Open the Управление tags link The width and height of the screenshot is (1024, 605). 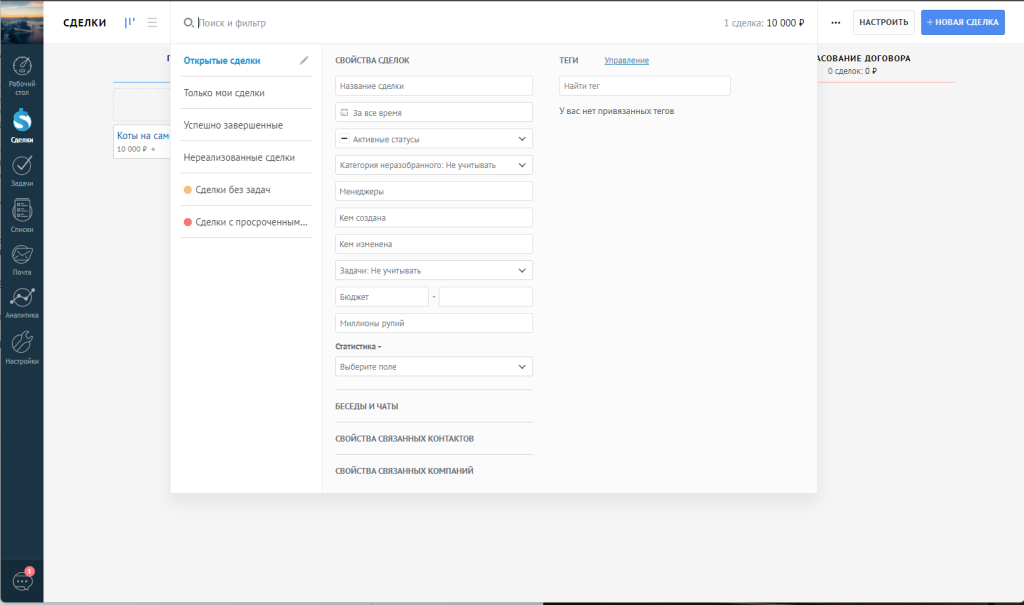pos(626,61)
